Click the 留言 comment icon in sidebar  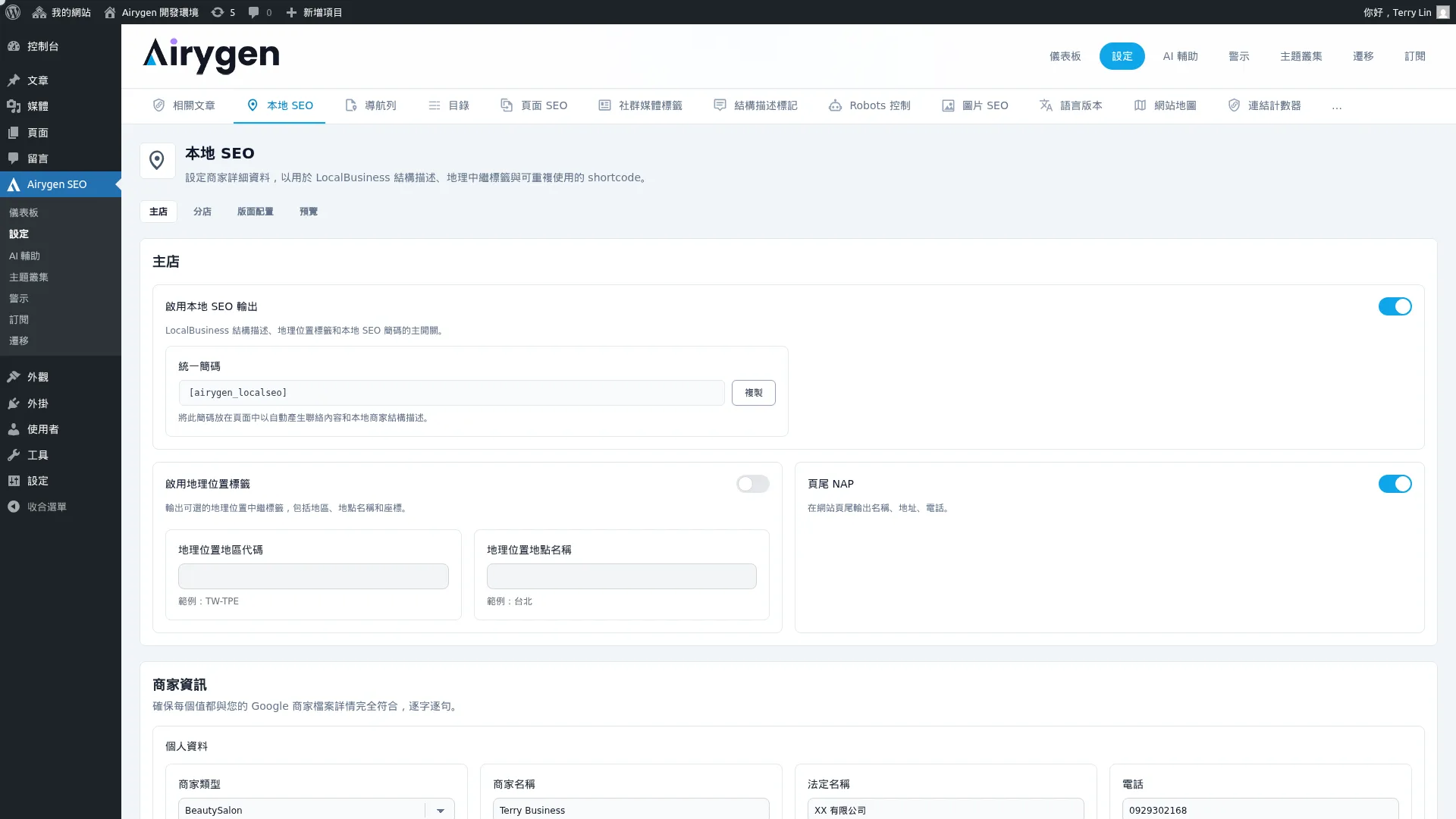point(14,158)
